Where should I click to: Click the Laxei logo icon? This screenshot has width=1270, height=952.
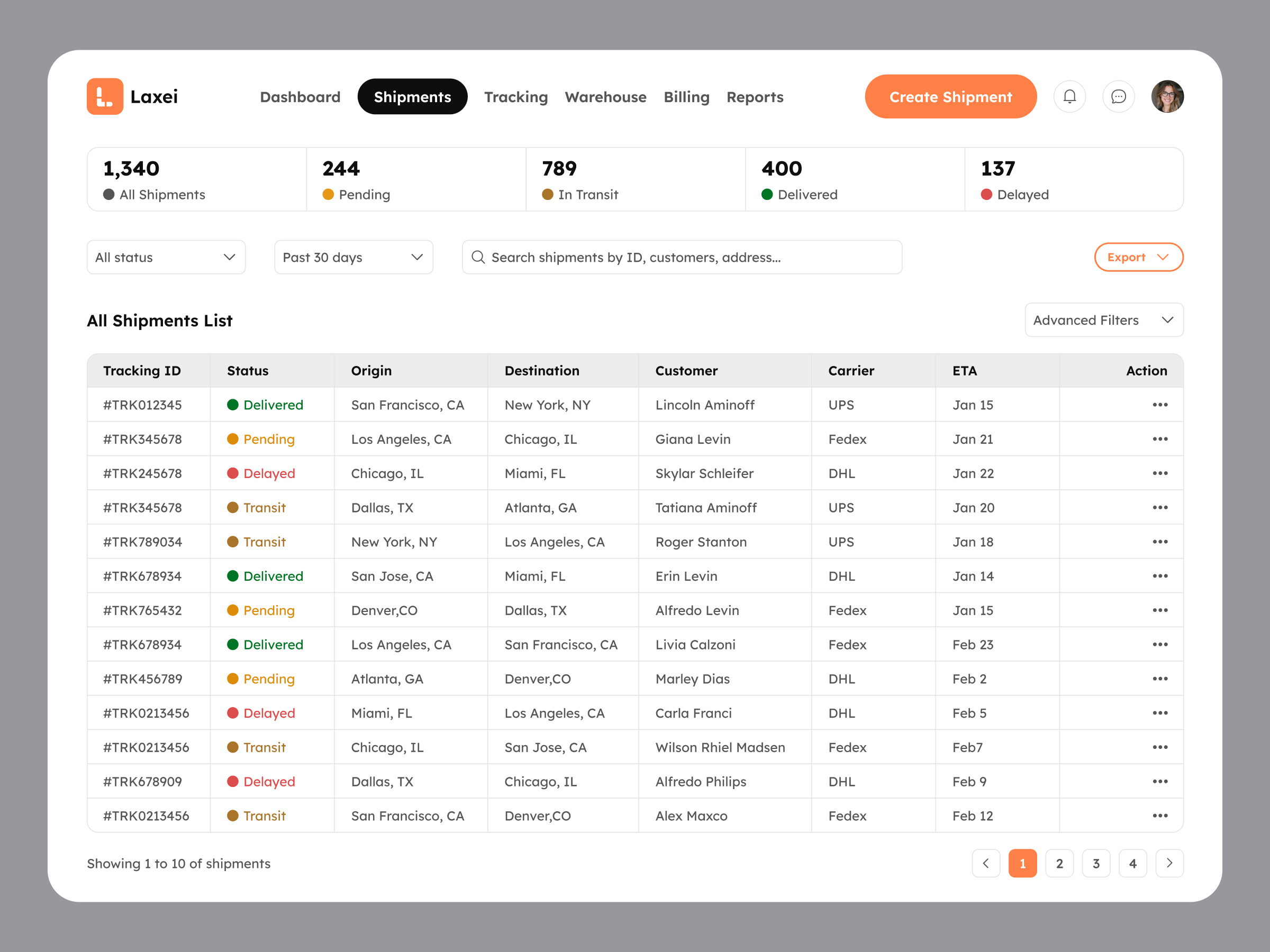[105, 96]
